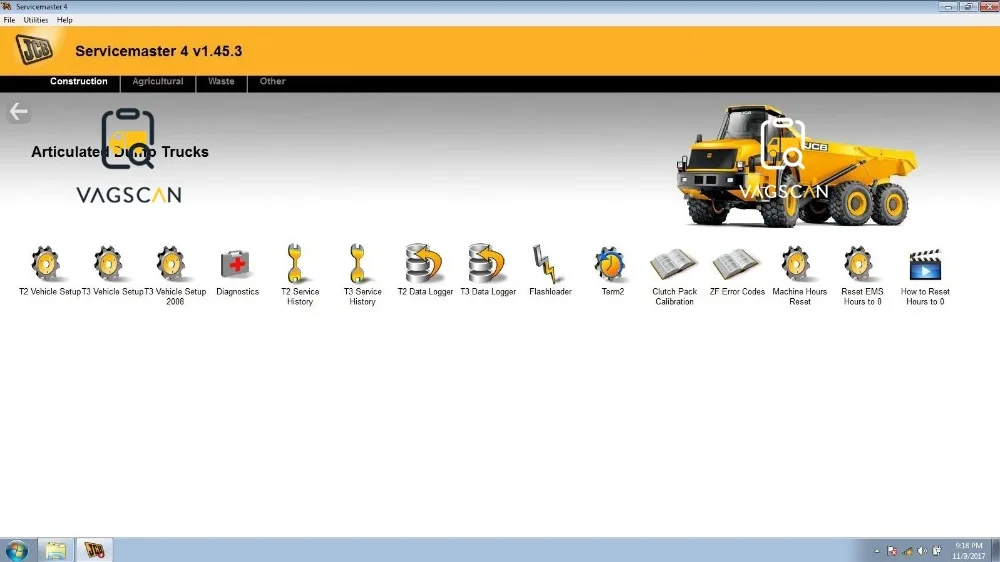The image size is (1000, 562).
Task: Click the Servicemaster 4 v1.45.3 title
Action: point(158,51)
